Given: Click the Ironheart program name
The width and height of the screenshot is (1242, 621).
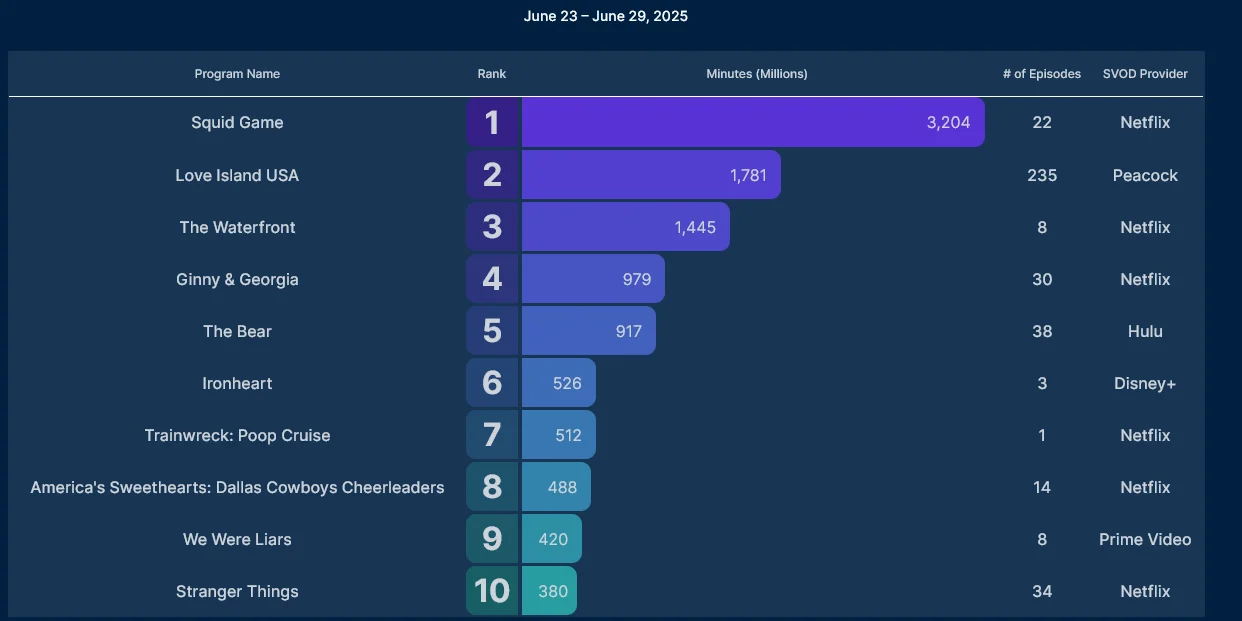Looking at the screenshot, I should click(x=237, y=383).
